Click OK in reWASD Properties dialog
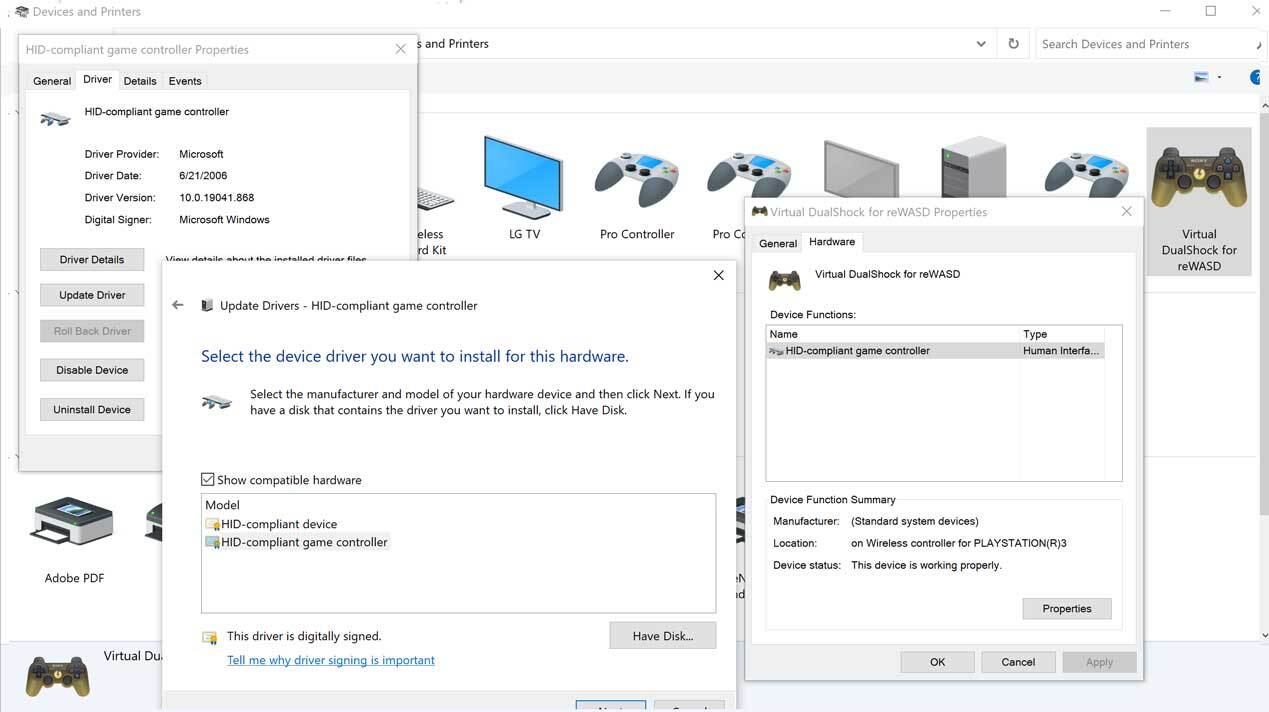This screenshot has height=712, width=1269. (x=937, y=662)
